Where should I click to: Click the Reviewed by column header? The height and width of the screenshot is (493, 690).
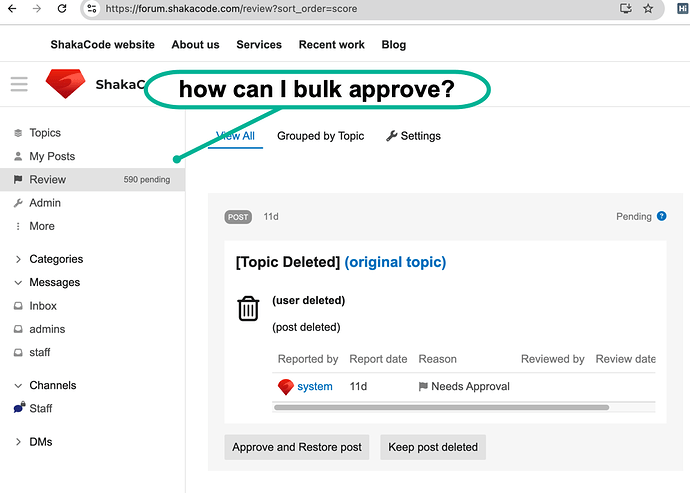553,359
